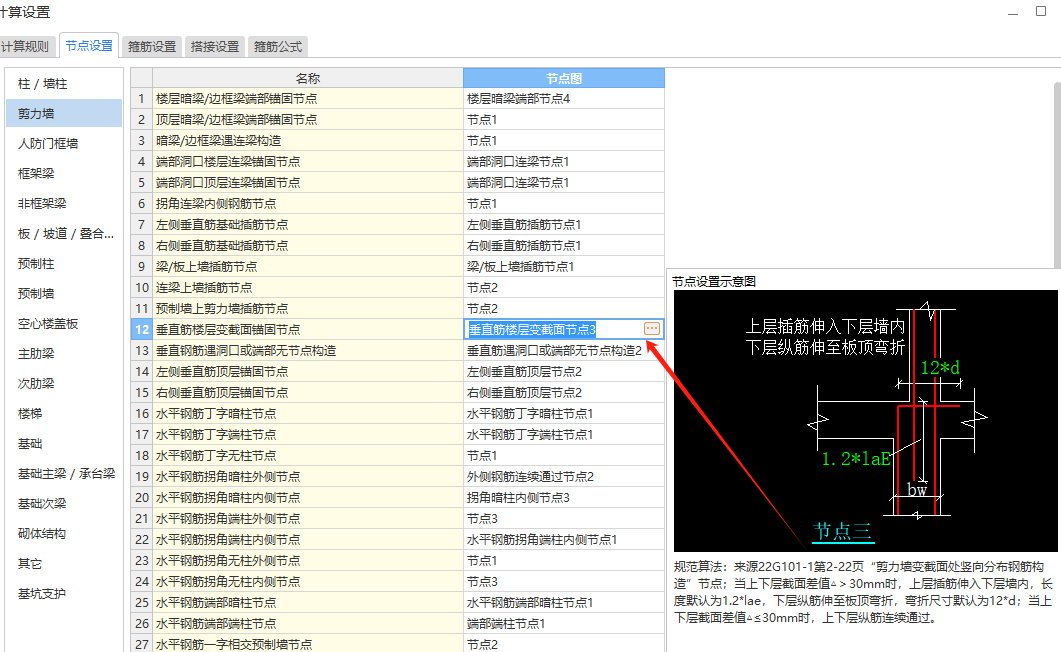Select 预制柱 category

click(64, 264)
